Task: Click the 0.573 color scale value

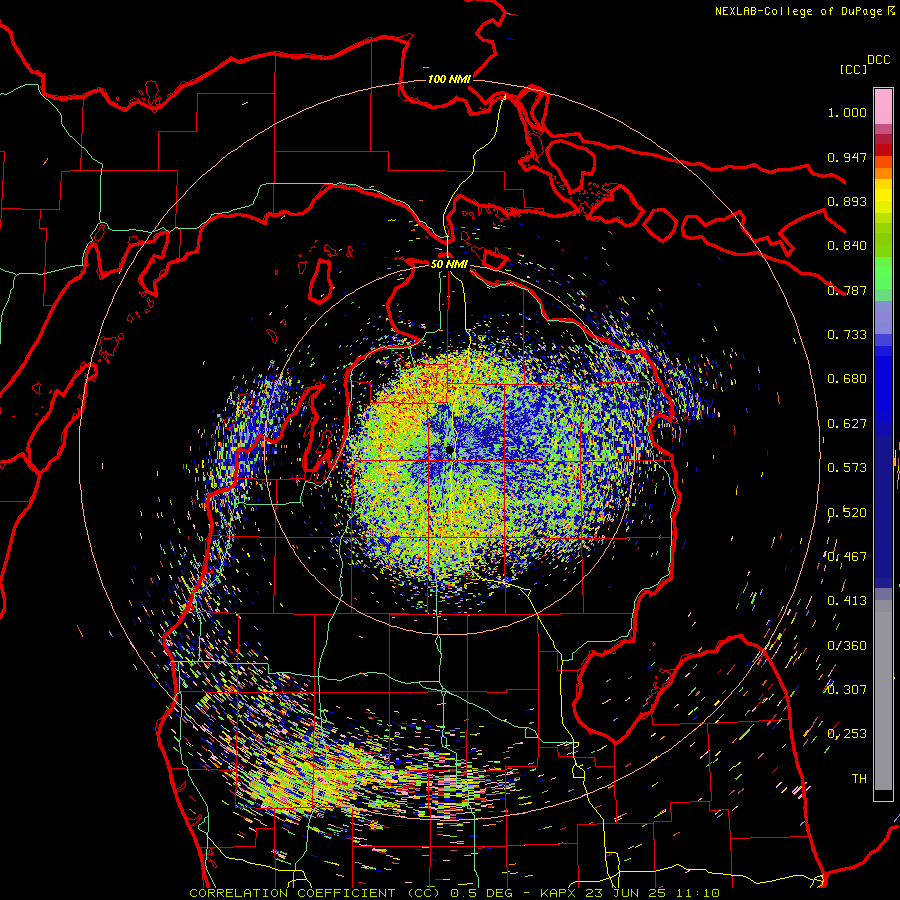Action: point(847,468)
